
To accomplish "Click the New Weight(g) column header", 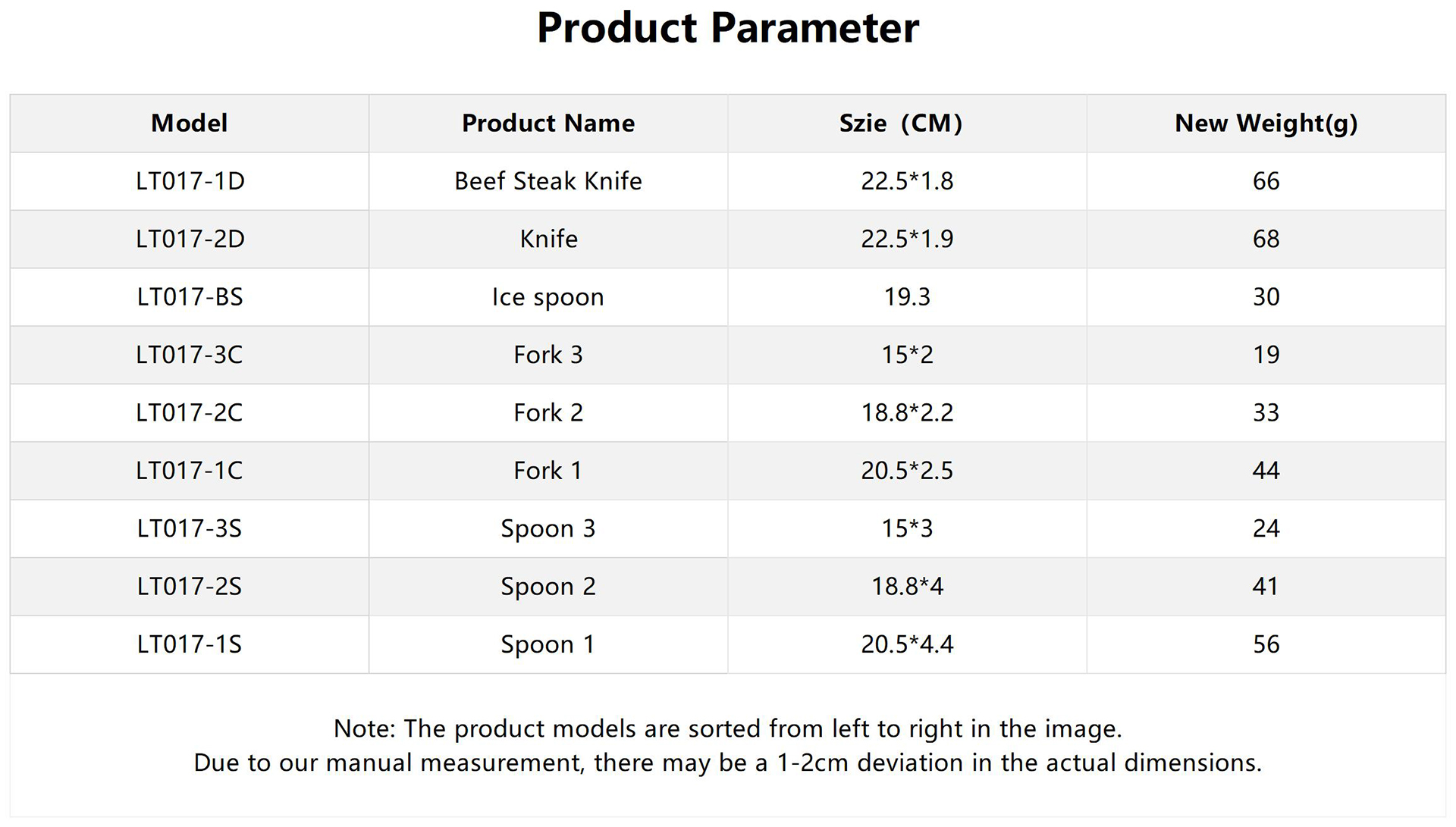I will (x=1266, y=123).
